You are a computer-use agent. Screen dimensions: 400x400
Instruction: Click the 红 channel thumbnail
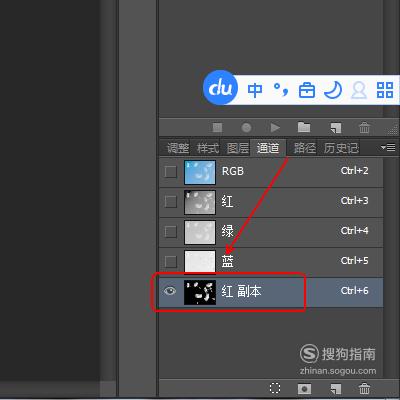pos(200,202)
